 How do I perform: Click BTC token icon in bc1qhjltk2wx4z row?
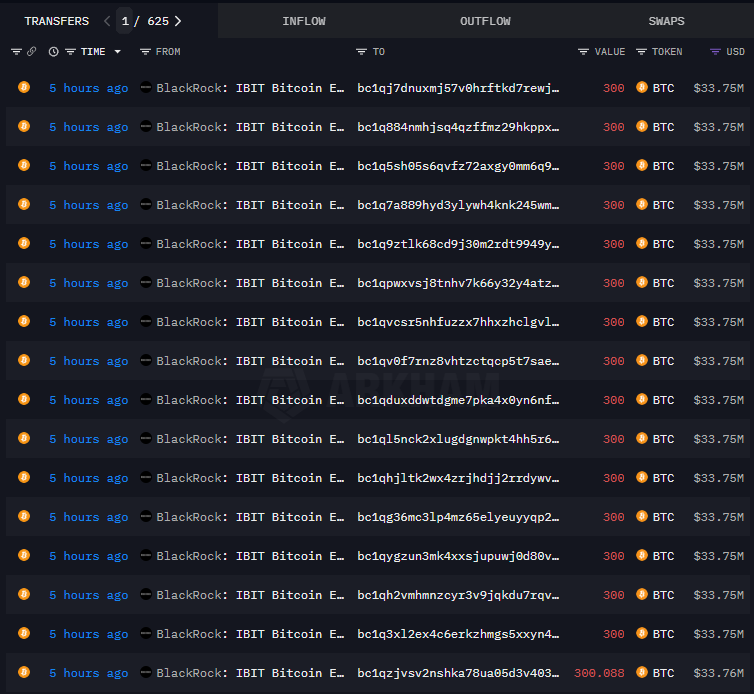[x=641, y=477]
